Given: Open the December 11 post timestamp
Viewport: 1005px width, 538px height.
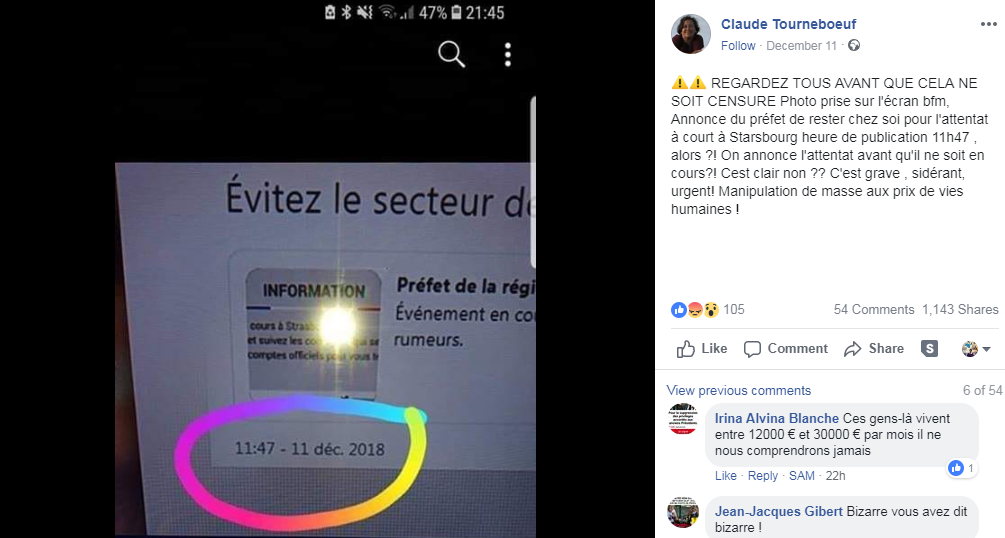Looking at the screenshot, I should coord(801,46).
